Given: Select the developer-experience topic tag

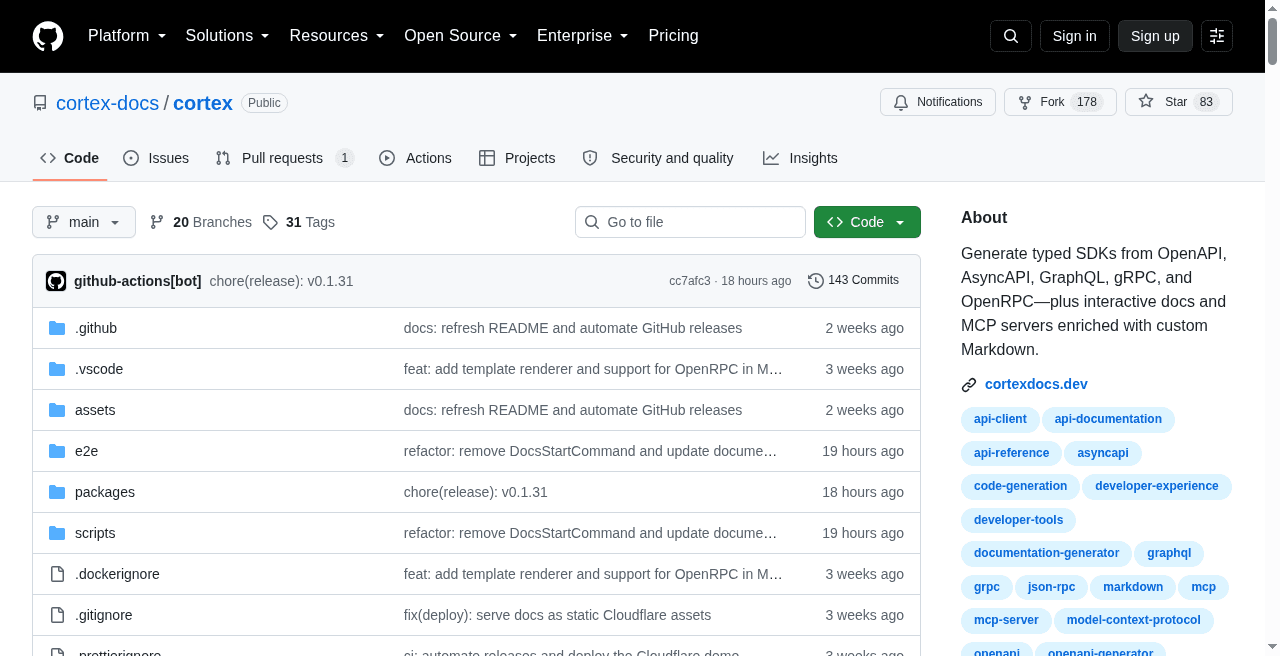Looking at the screenshot, I should click(1157, 486).
